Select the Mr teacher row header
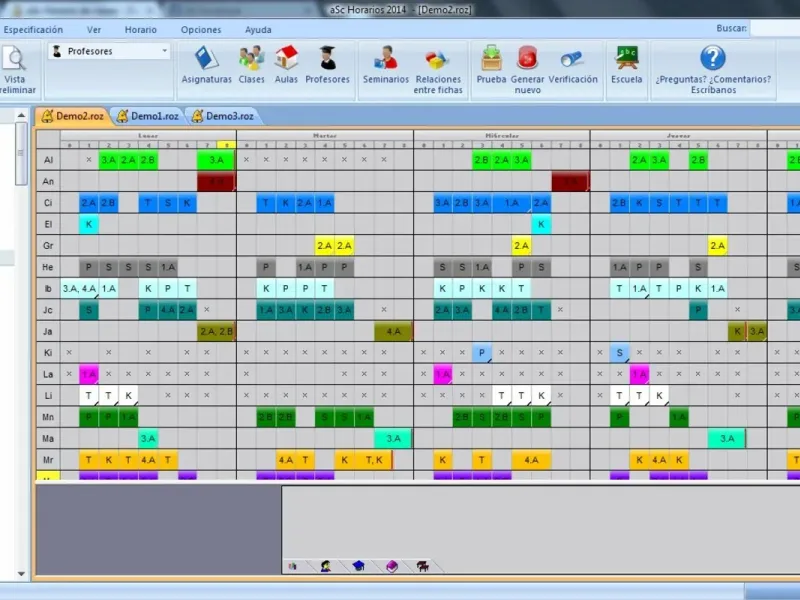Screen dimensions: 800x600 48,460
